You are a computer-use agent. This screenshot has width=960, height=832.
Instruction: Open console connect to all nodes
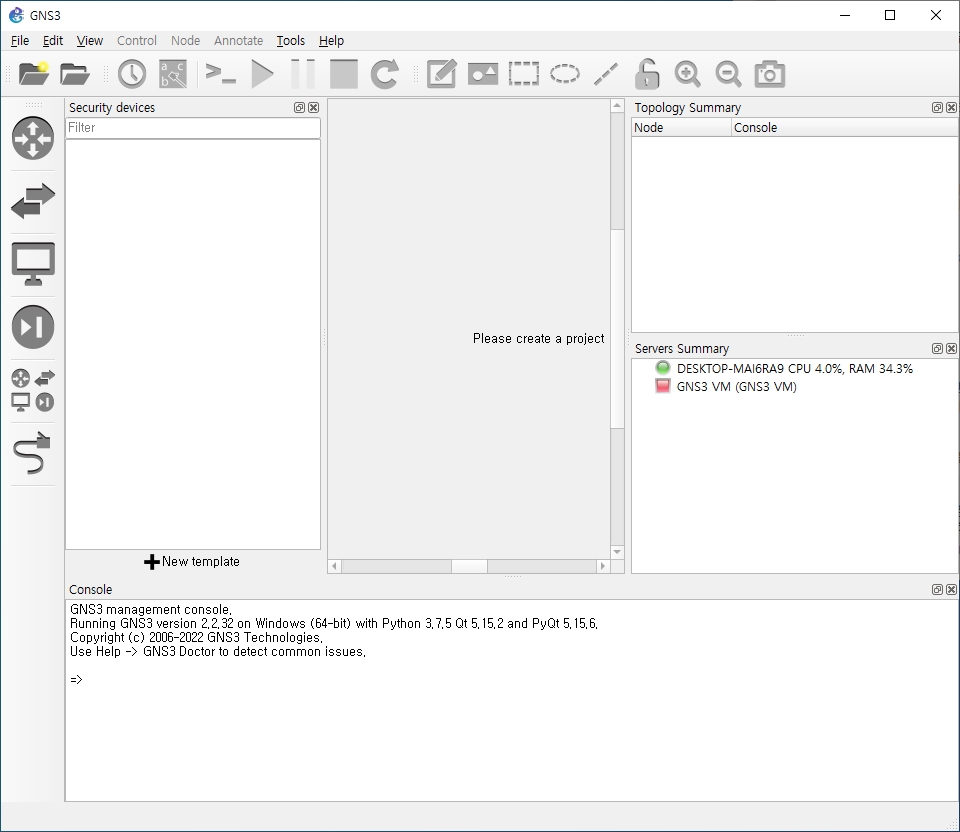point(220,74)
